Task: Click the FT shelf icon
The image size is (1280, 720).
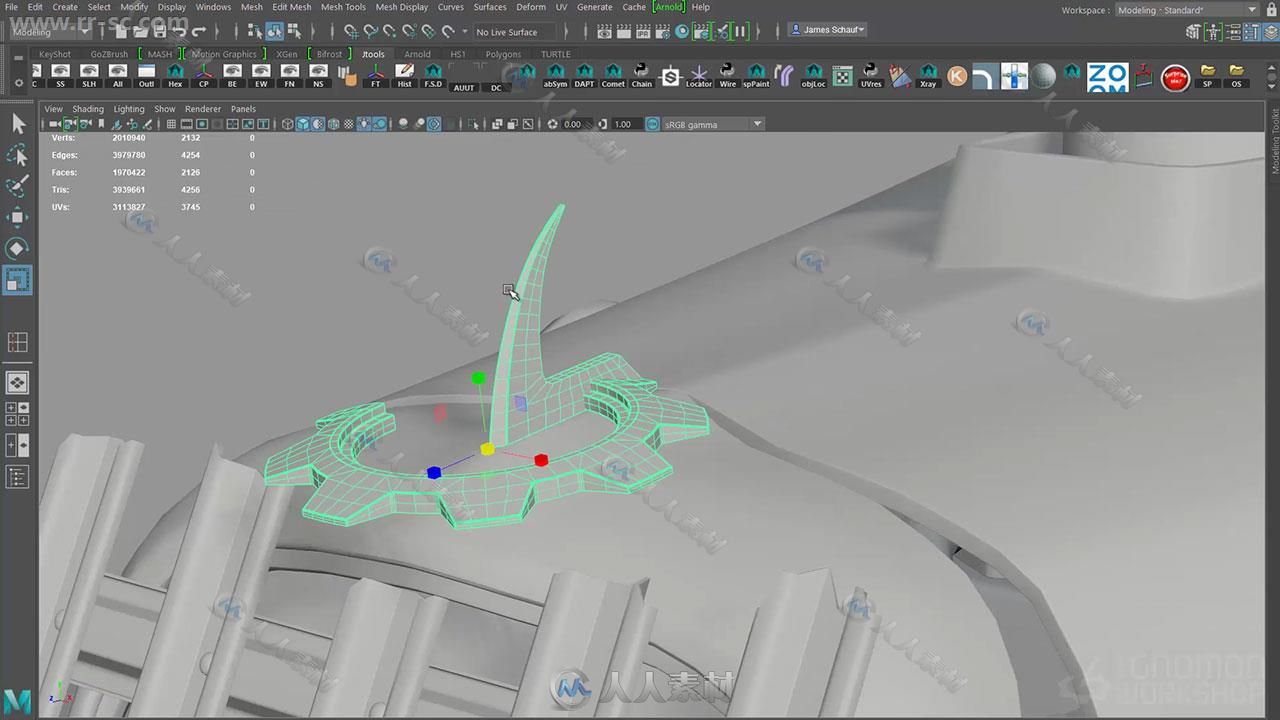Action: [x=375, y=76]
